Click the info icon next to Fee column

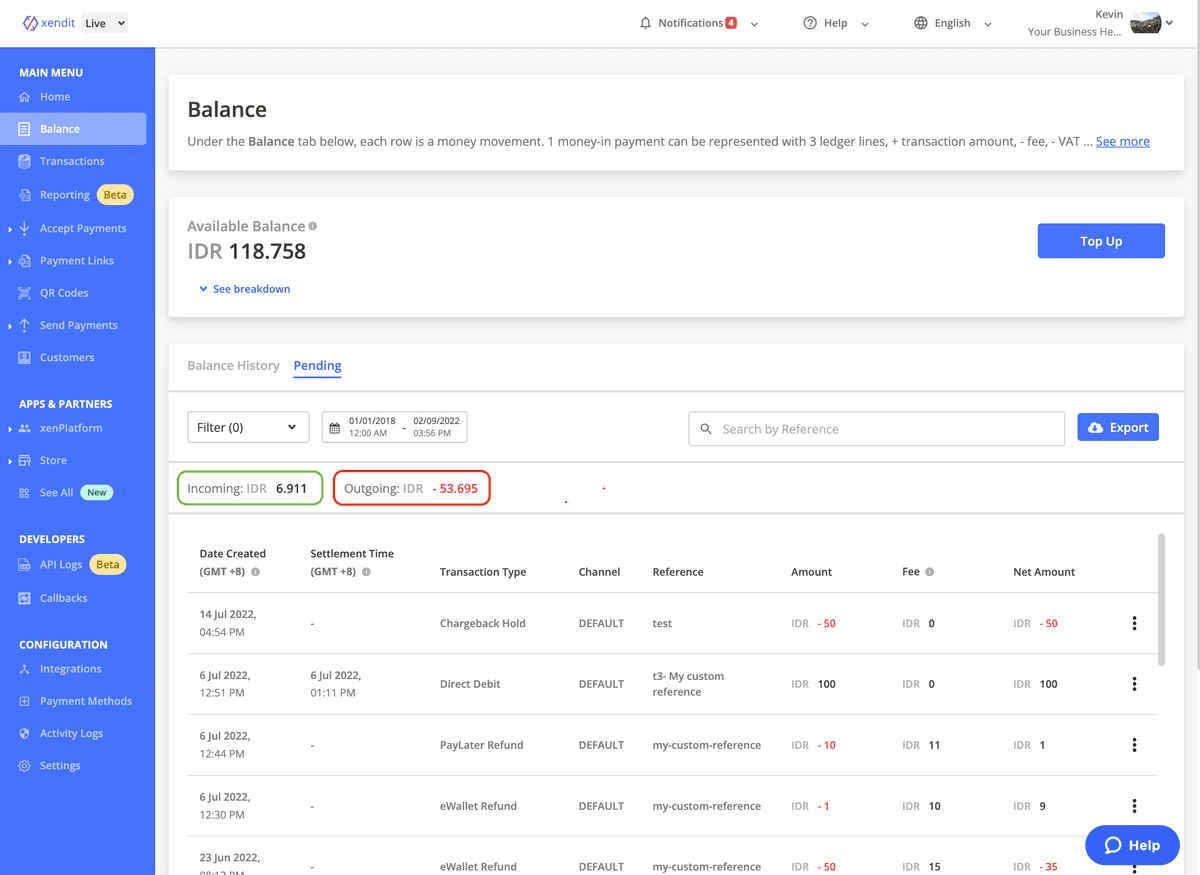click(929, 572)
